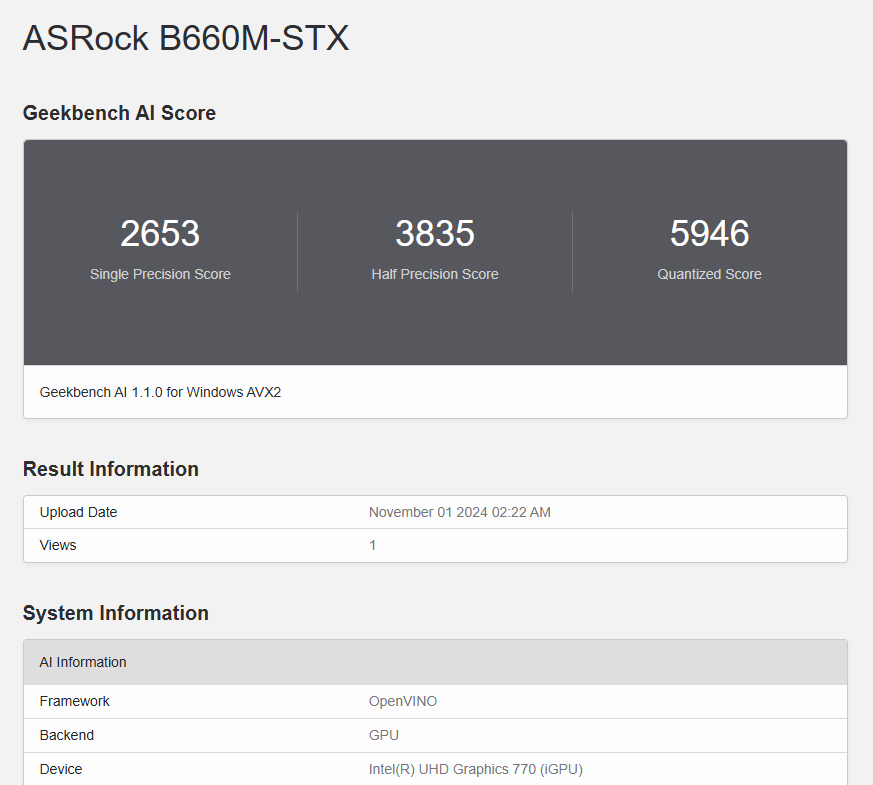The height and width of the screenshot is (785, 873).
Task: Select the Geekbench AI Score heading
Action: [119, 113]
